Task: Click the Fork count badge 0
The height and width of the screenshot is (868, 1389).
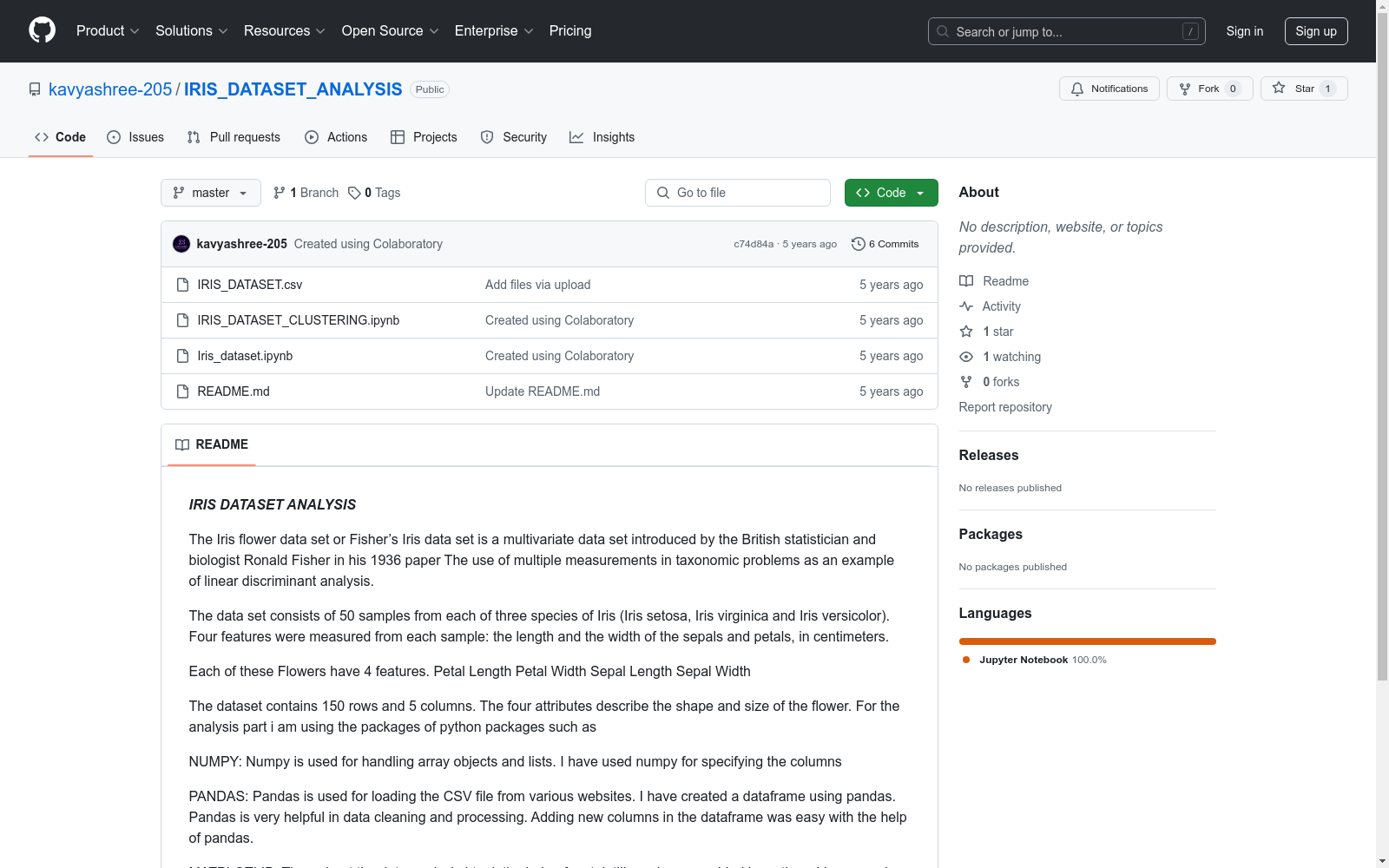Action: click(x=1233, y=89)
